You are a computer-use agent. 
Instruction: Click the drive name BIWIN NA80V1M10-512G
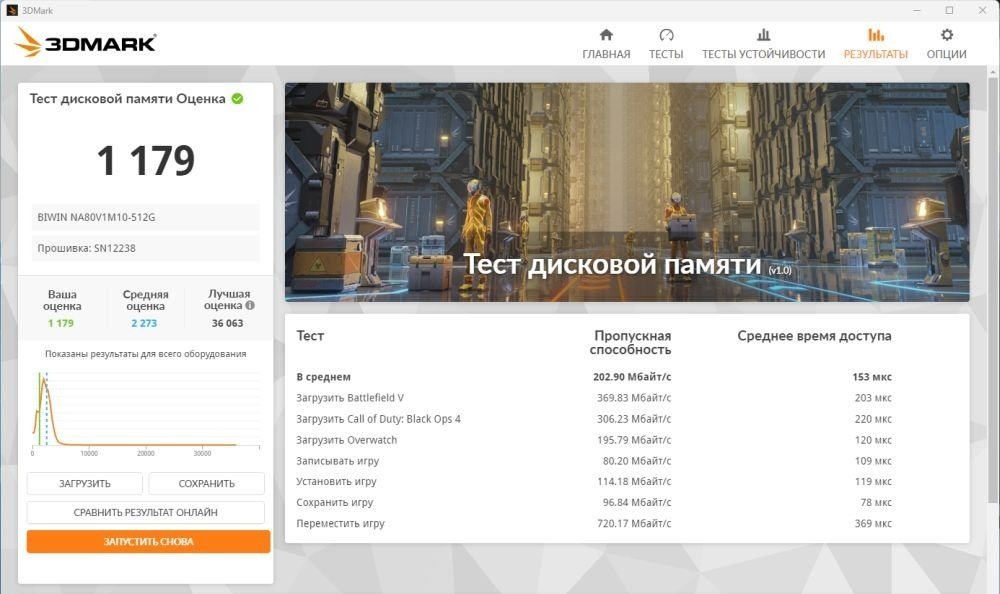point(96,218)
